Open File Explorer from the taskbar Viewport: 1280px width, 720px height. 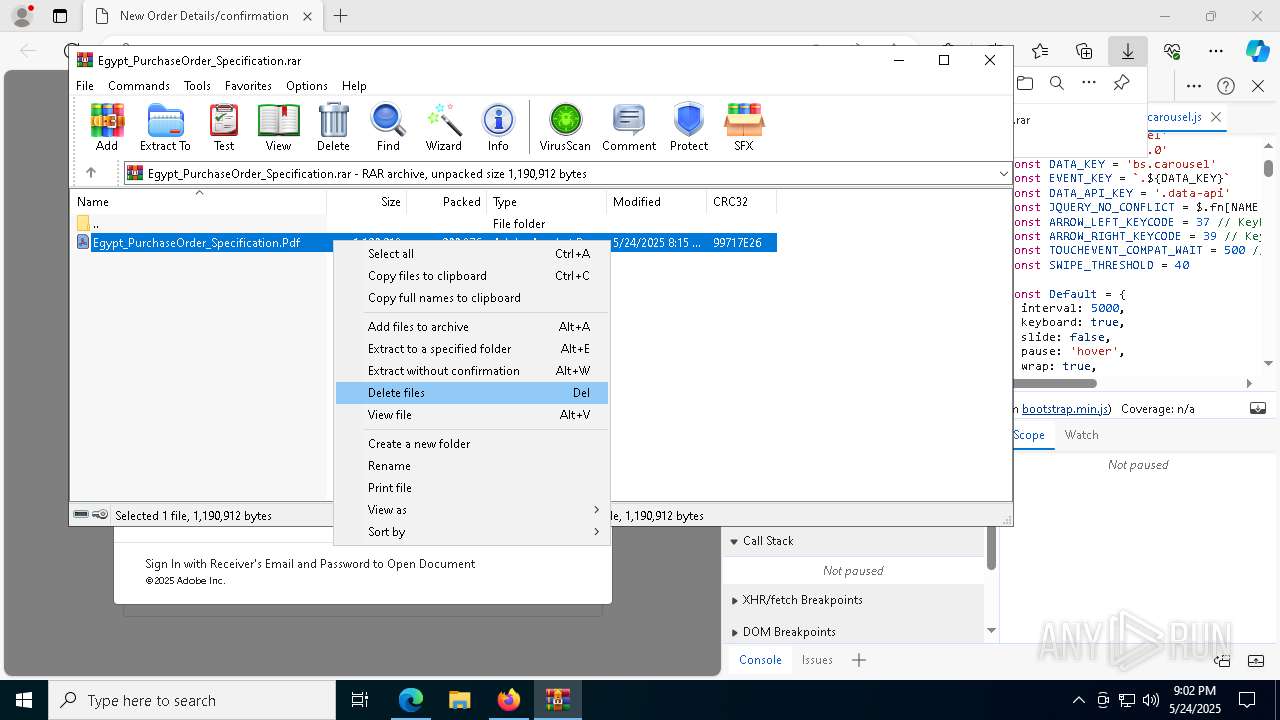(x=459, y=700)
